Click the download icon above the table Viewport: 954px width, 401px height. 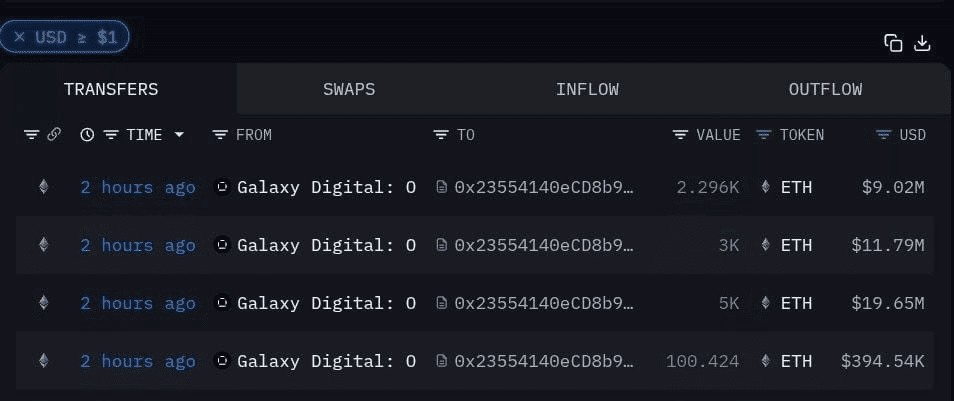923,42
